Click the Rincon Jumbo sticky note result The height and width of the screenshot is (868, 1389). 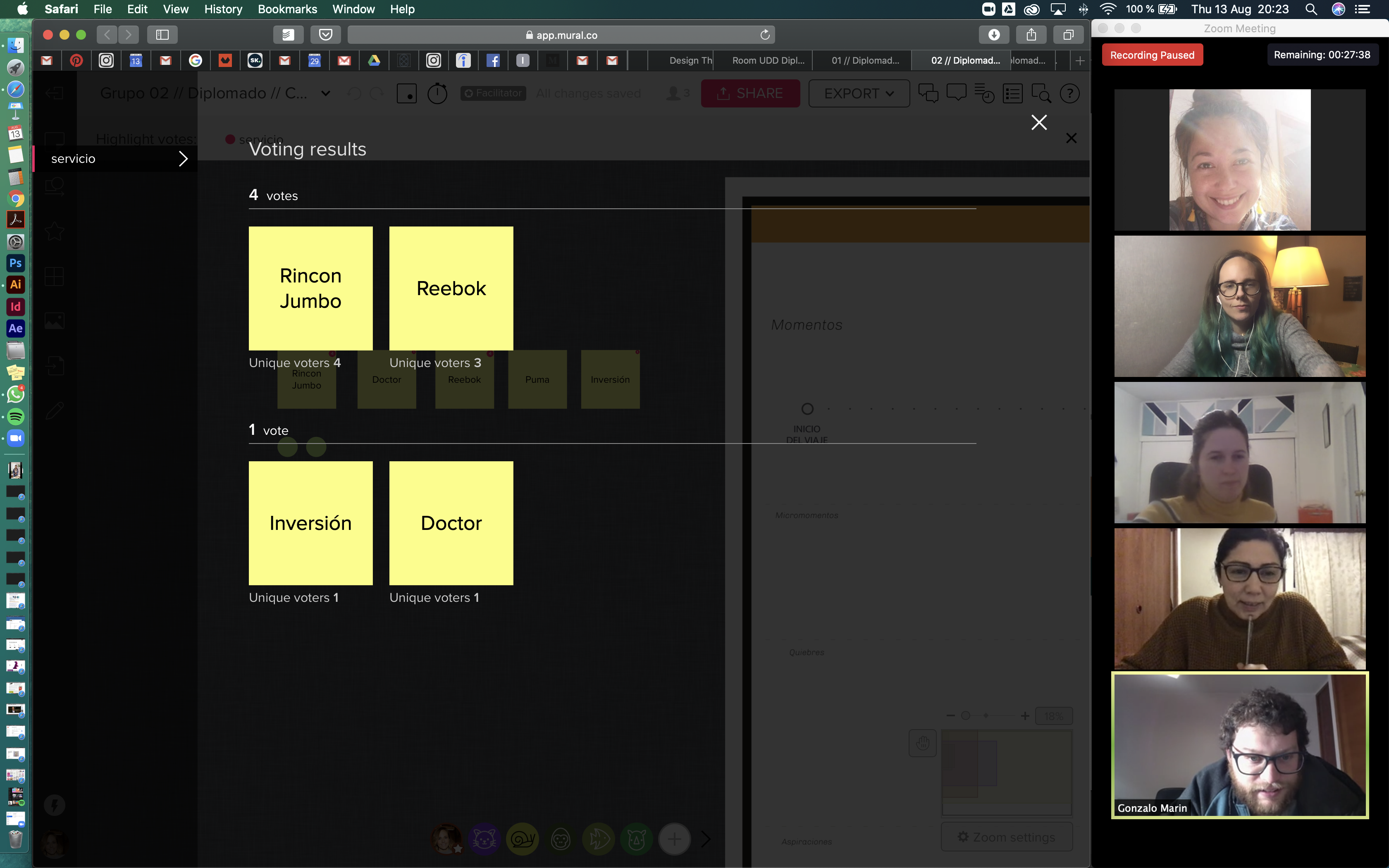coord(310,288)
